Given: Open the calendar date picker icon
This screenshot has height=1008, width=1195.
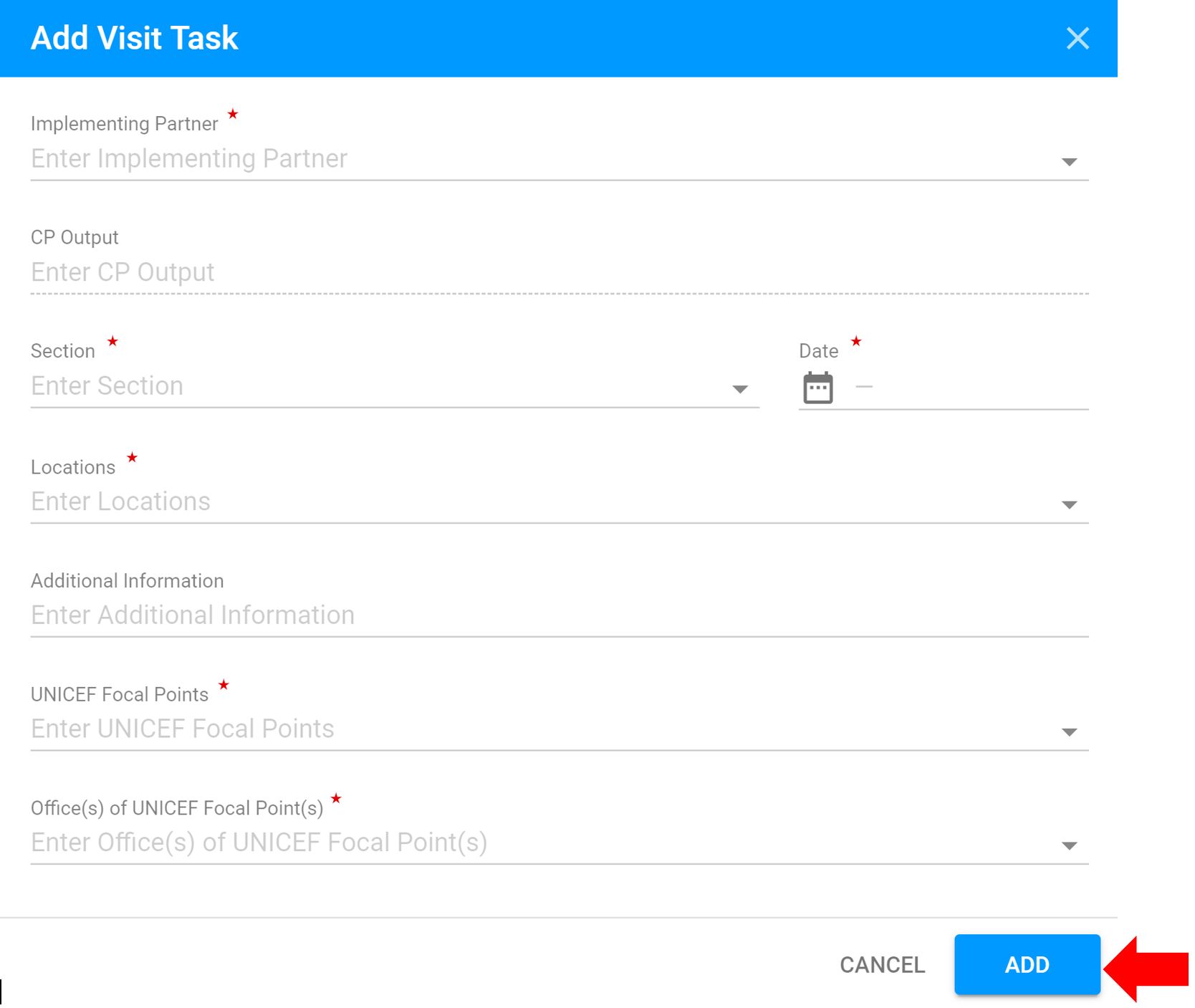Looking at the screenshot, I should click(x=818, y=388).
